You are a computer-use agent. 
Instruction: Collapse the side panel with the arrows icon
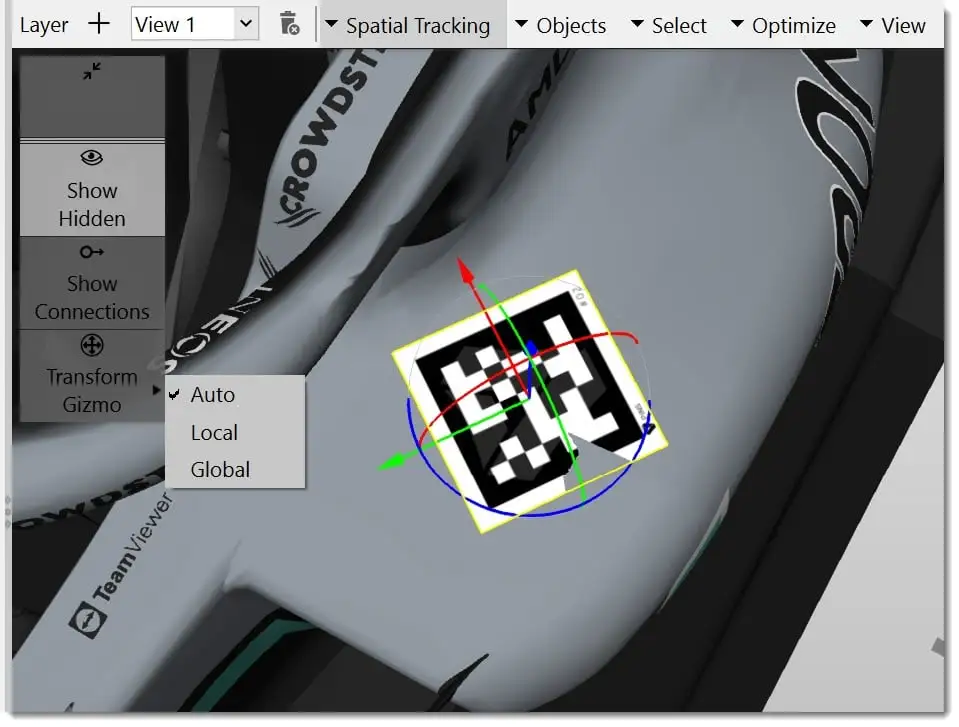(92, 72)
